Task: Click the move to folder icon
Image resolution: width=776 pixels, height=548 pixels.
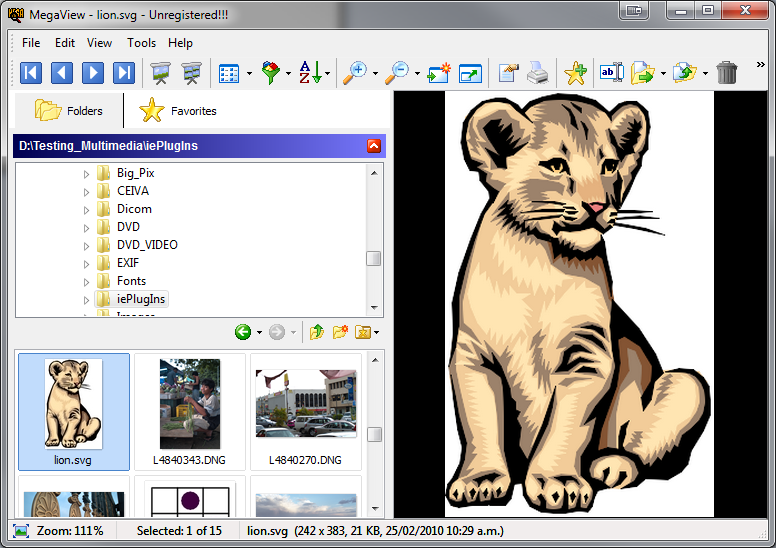Action: pos(685,73)
